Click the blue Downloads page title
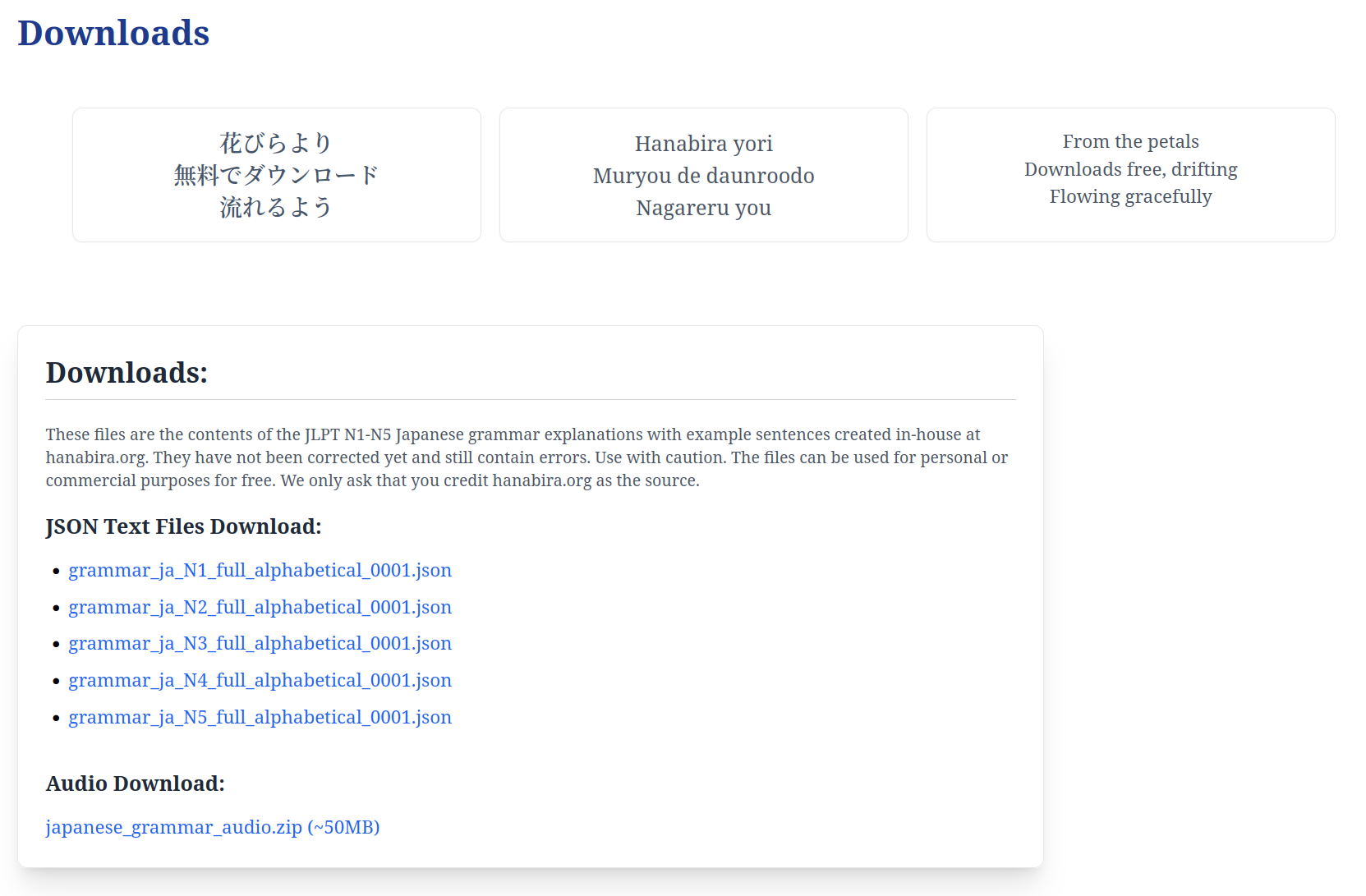 click(113, 33)
